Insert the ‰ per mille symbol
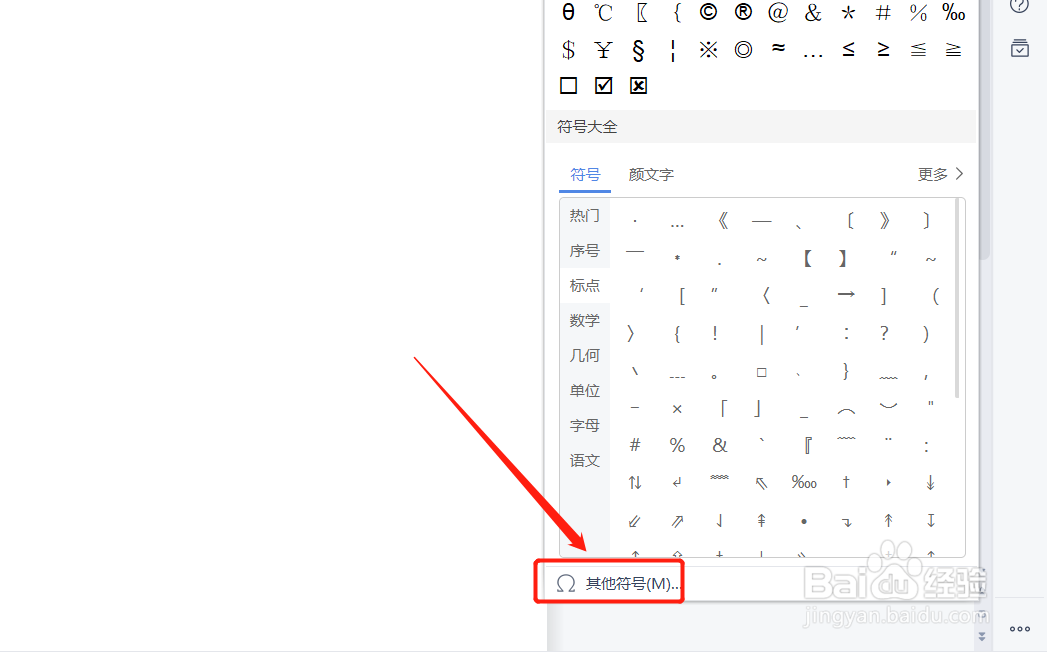Viewport: 1047px width, 652px height. click(952, 12)
